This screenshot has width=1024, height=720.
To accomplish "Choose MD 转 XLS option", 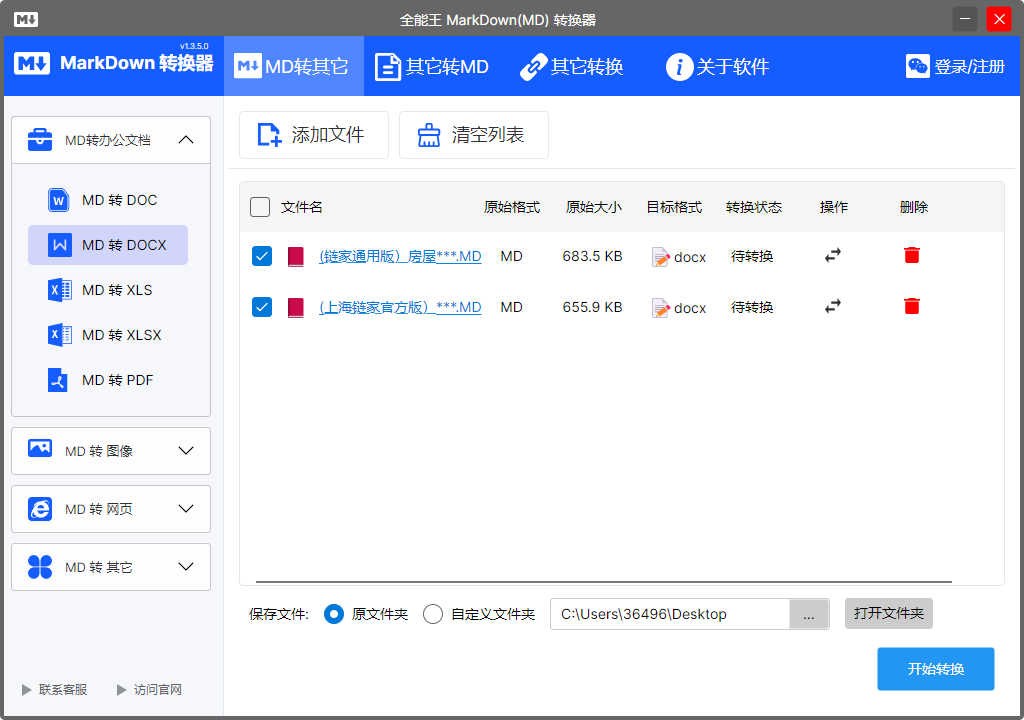I will pos(108,290).
